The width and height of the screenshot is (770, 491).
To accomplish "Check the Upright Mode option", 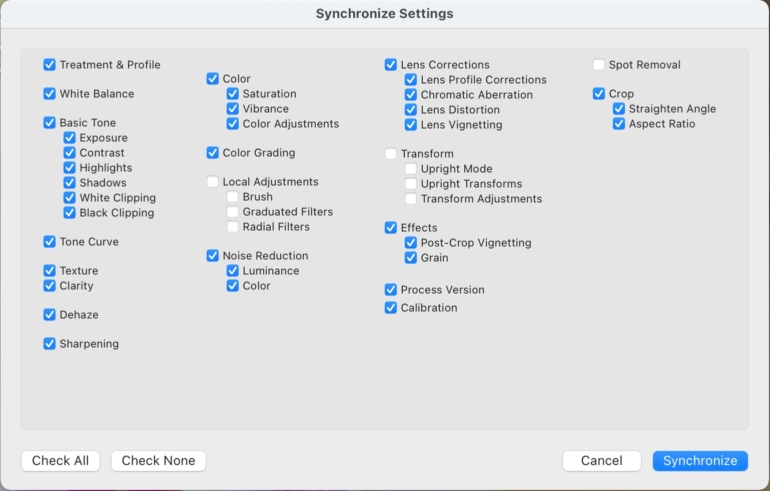I will [411, 169].
